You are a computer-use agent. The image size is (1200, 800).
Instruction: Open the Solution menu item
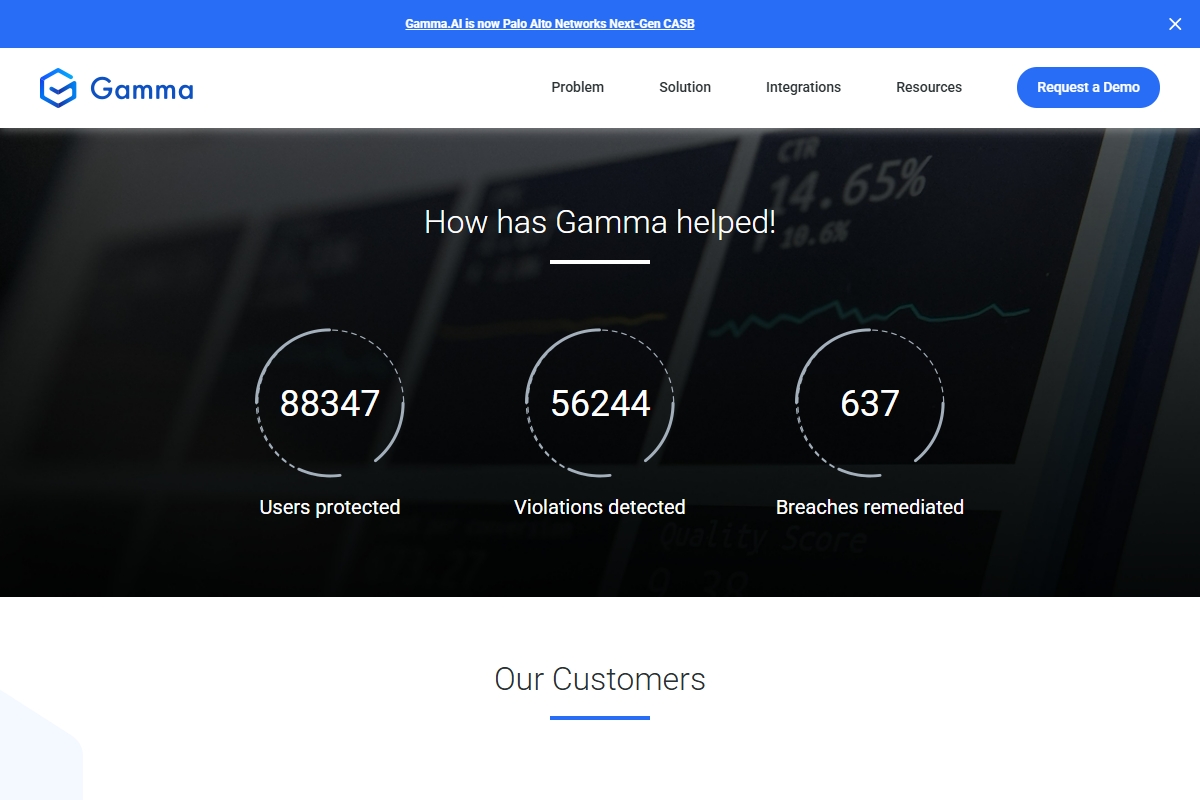pos(684,87)
